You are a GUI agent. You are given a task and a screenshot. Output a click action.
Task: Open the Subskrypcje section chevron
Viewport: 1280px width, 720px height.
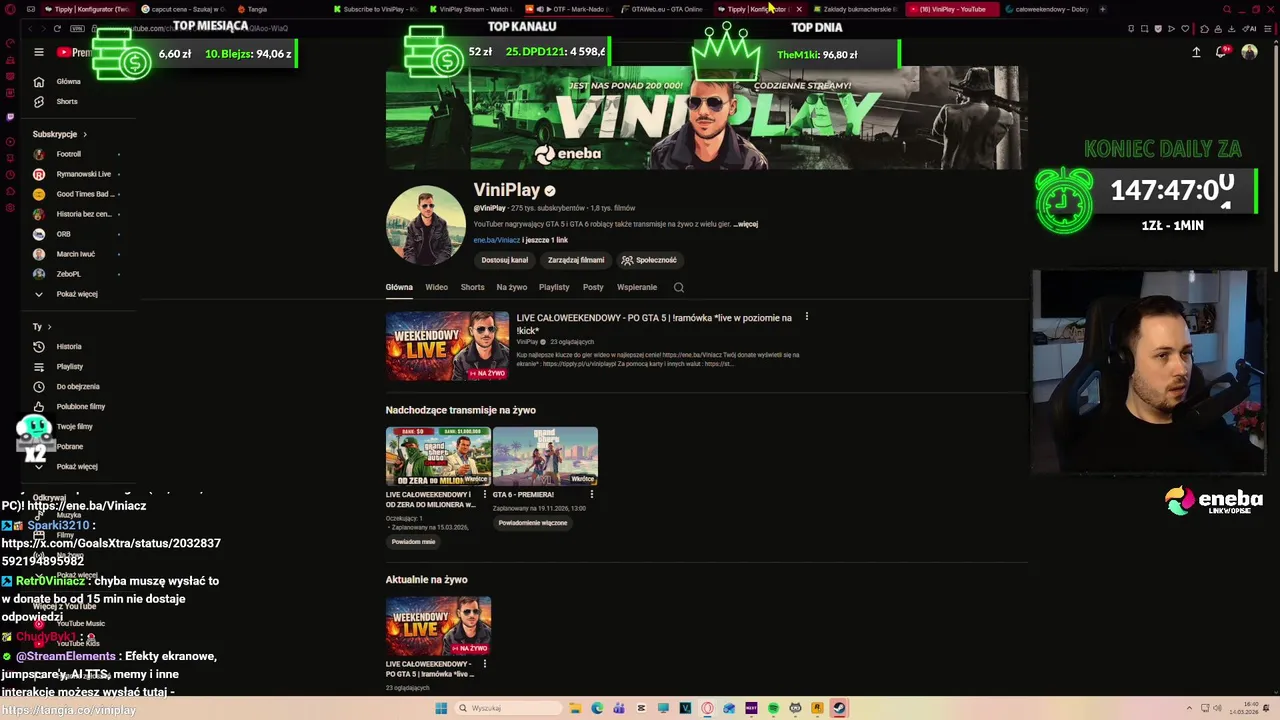[85, 134]
